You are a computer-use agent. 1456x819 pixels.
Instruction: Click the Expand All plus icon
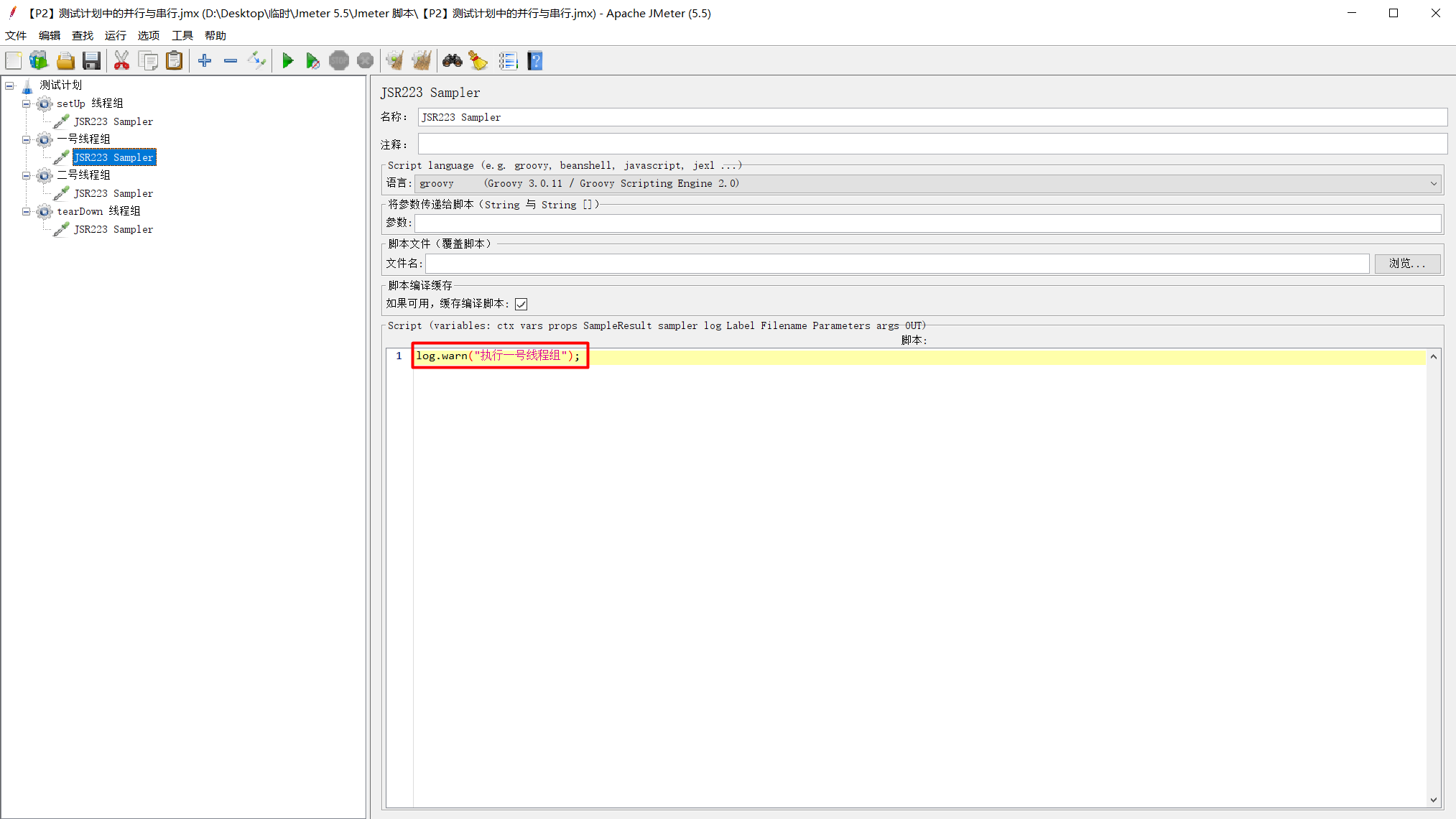pos(205,61)
